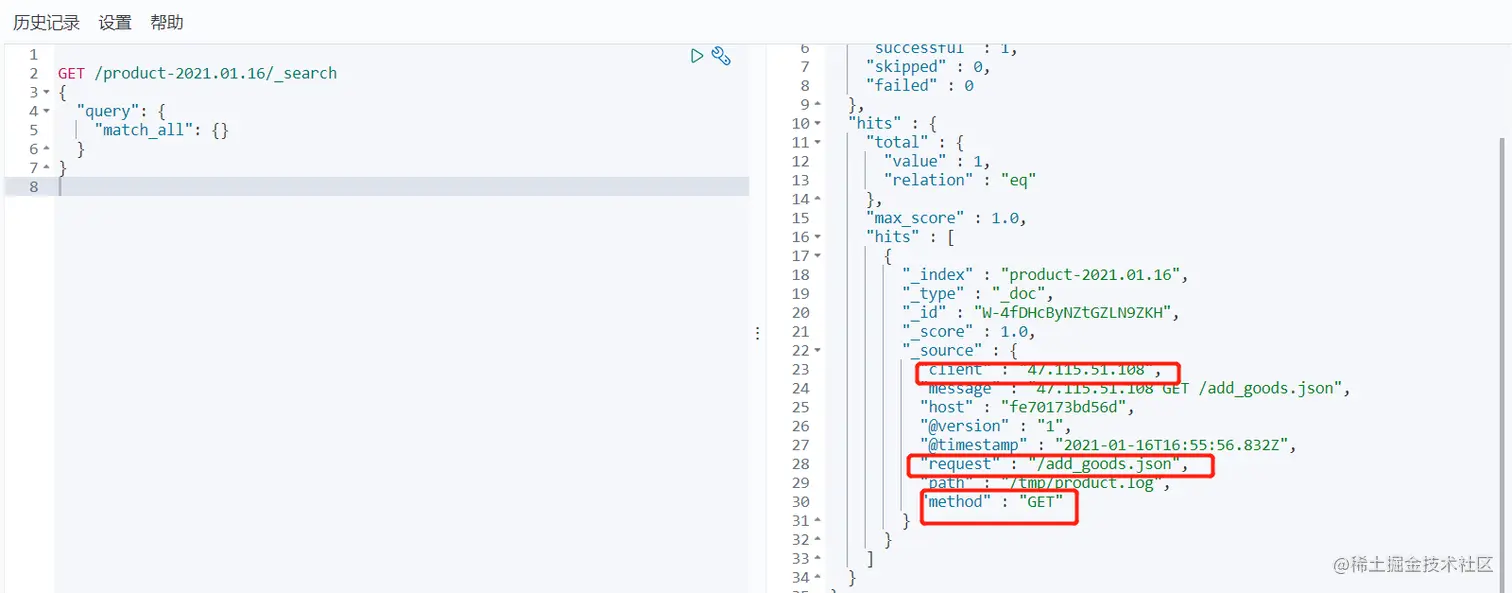Collapse the "total" object at output line 11
The height and width of the screenshot is (593, 1512).
818,142
